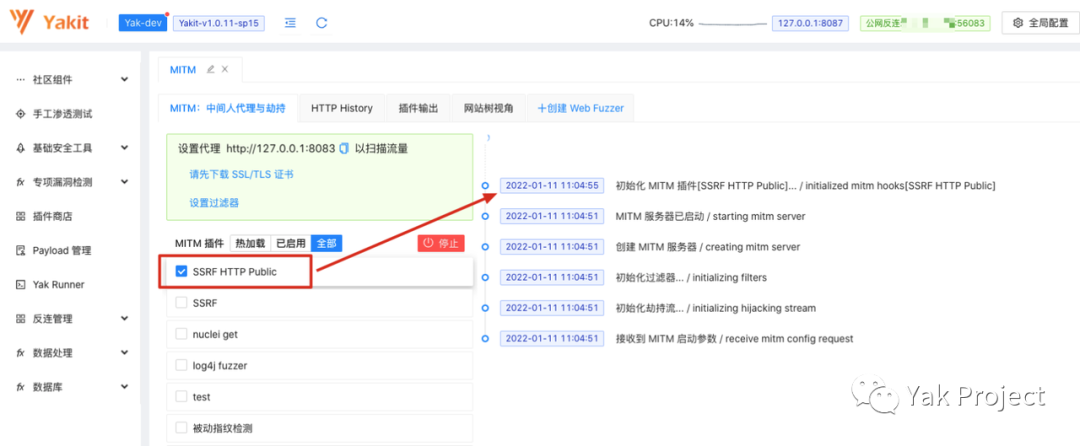Click the 创建 MITM 服务器 log message
1080x446 pixels.
pos(707,246)
